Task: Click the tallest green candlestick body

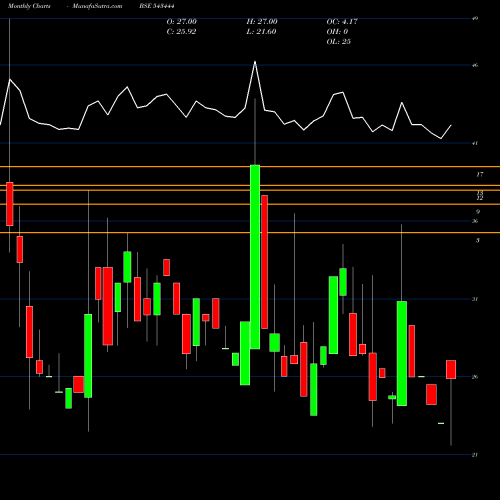Action: pyautogui.click(x=255, y=257)
